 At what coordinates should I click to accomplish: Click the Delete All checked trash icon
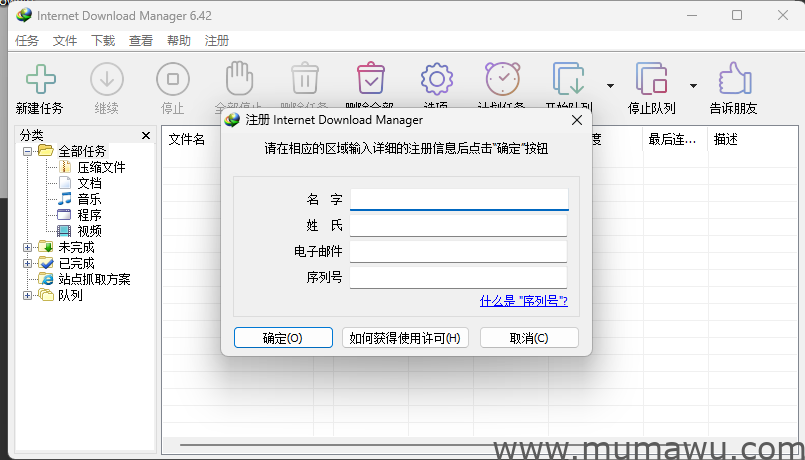pos(371,78)
